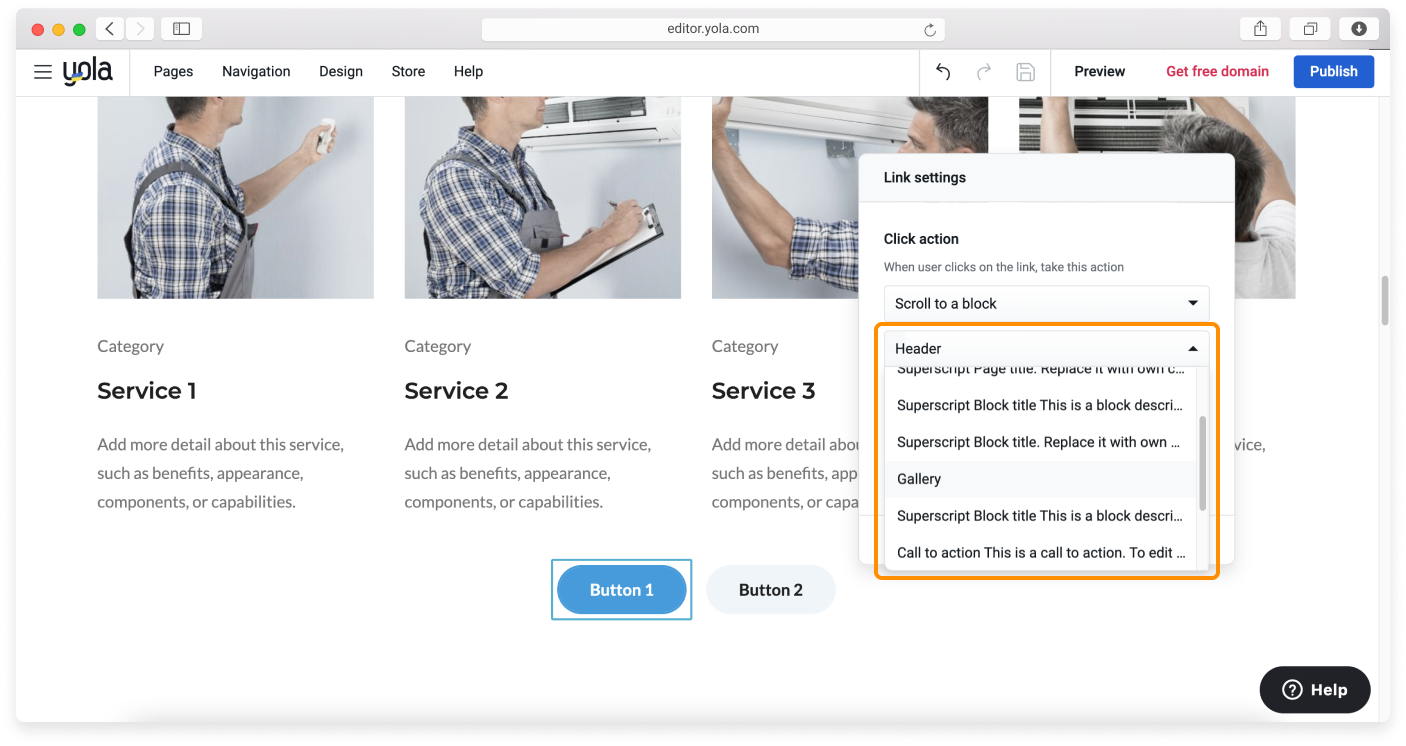Screen dimensions: 1406x746
Task: Go back with browser back arrow
Action: [110, 29]
